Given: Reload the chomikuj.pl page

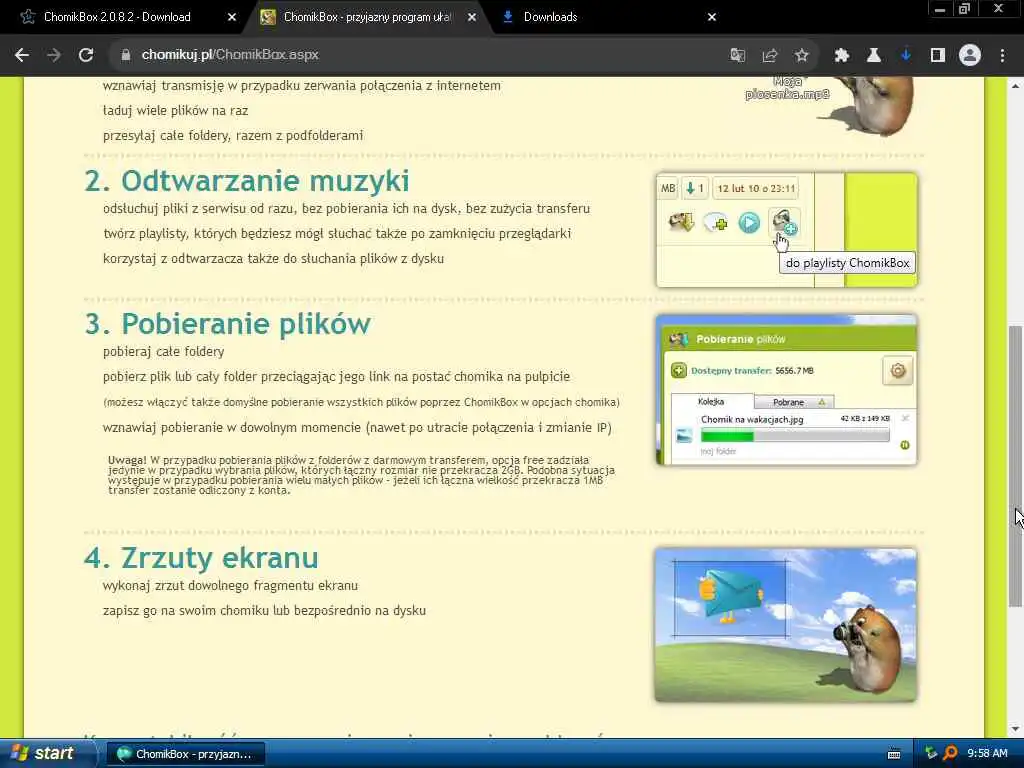Looking at the screenshot, I should [x=86, y=56].
